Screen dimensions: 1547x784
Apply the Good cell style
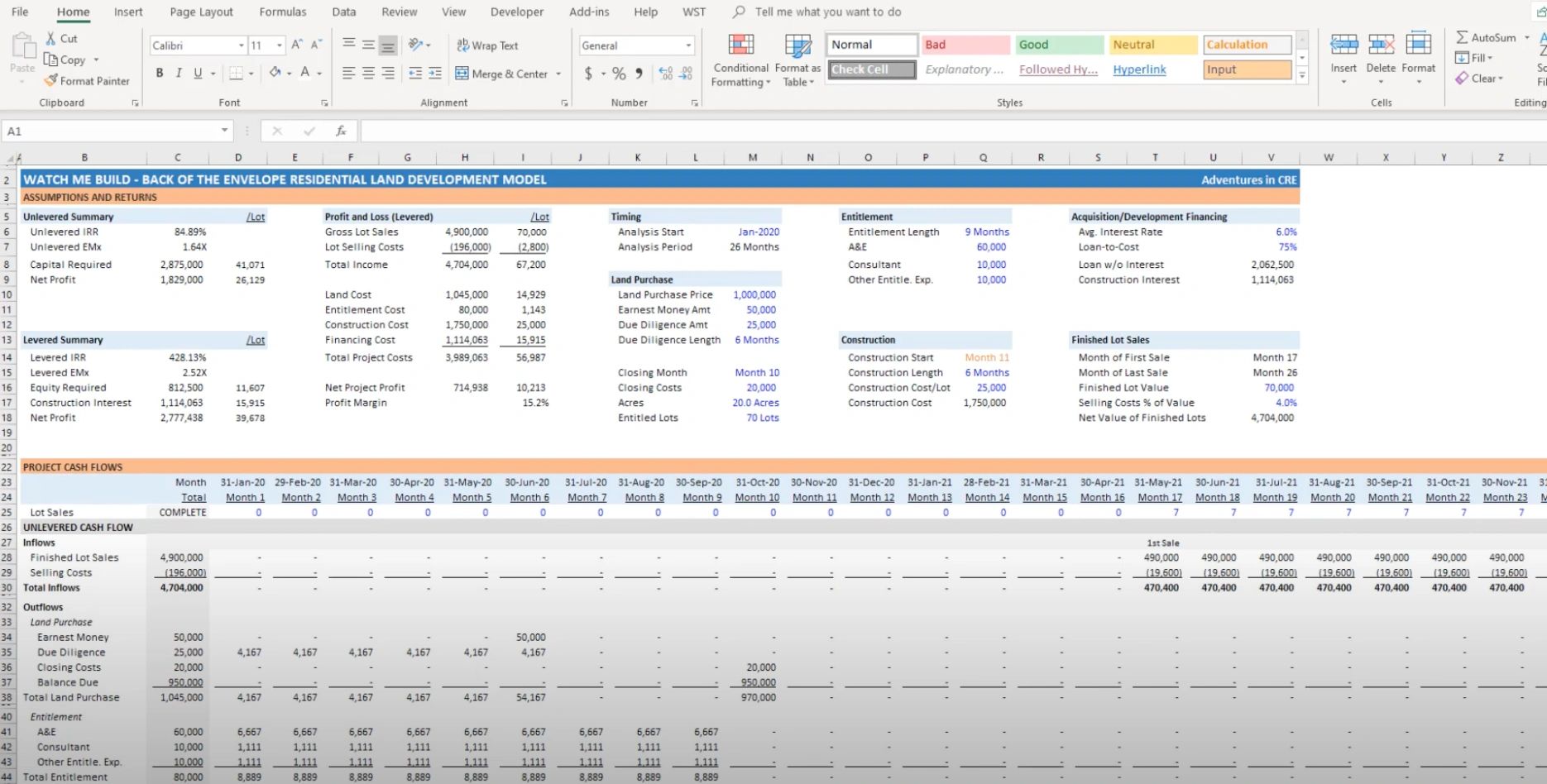click(1059, 45)
